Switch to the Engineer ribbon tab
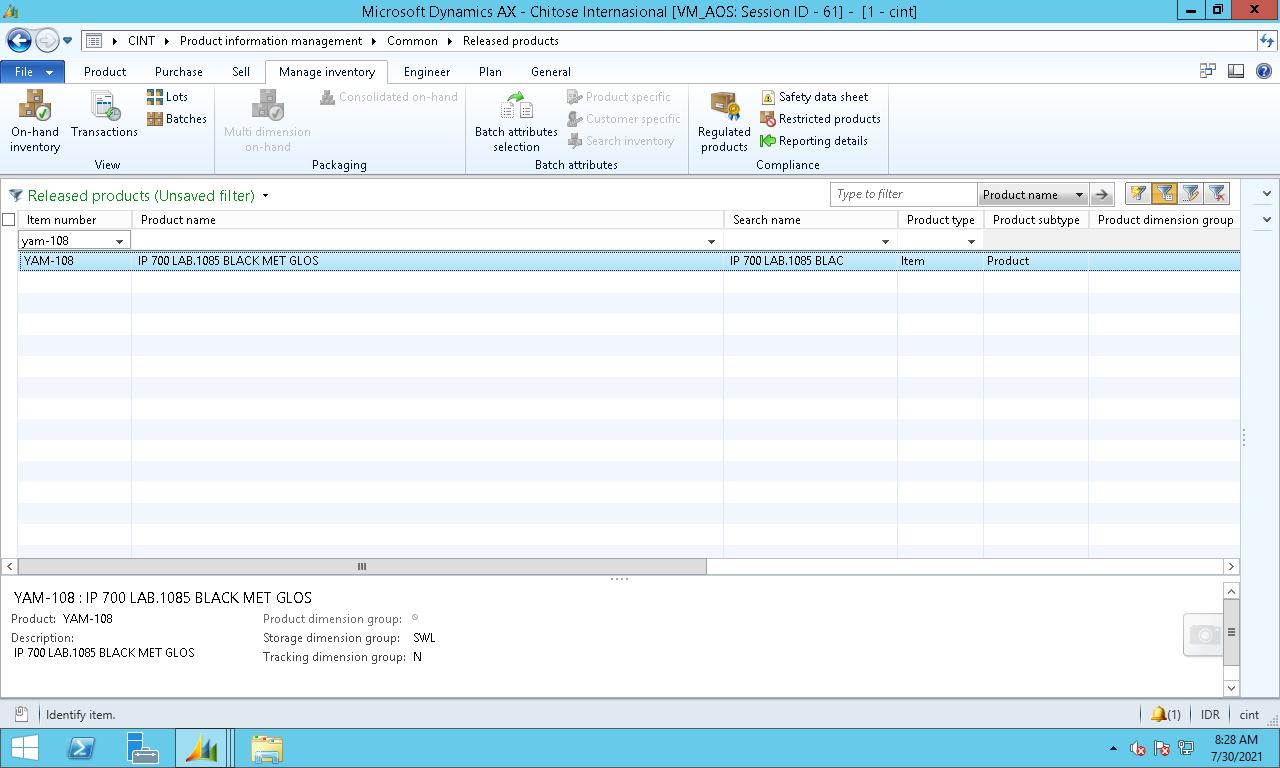This screenshot has height=768, width=1280. point(427,72)
